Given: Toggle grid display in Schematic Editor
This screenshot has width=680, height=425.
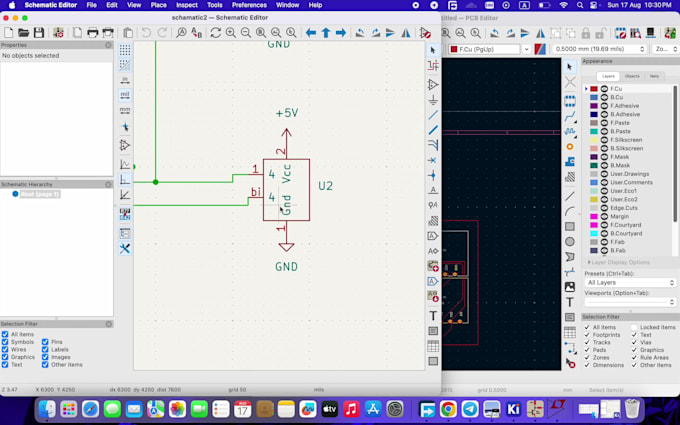Looking at the screenshot, I should click(125, 50).
